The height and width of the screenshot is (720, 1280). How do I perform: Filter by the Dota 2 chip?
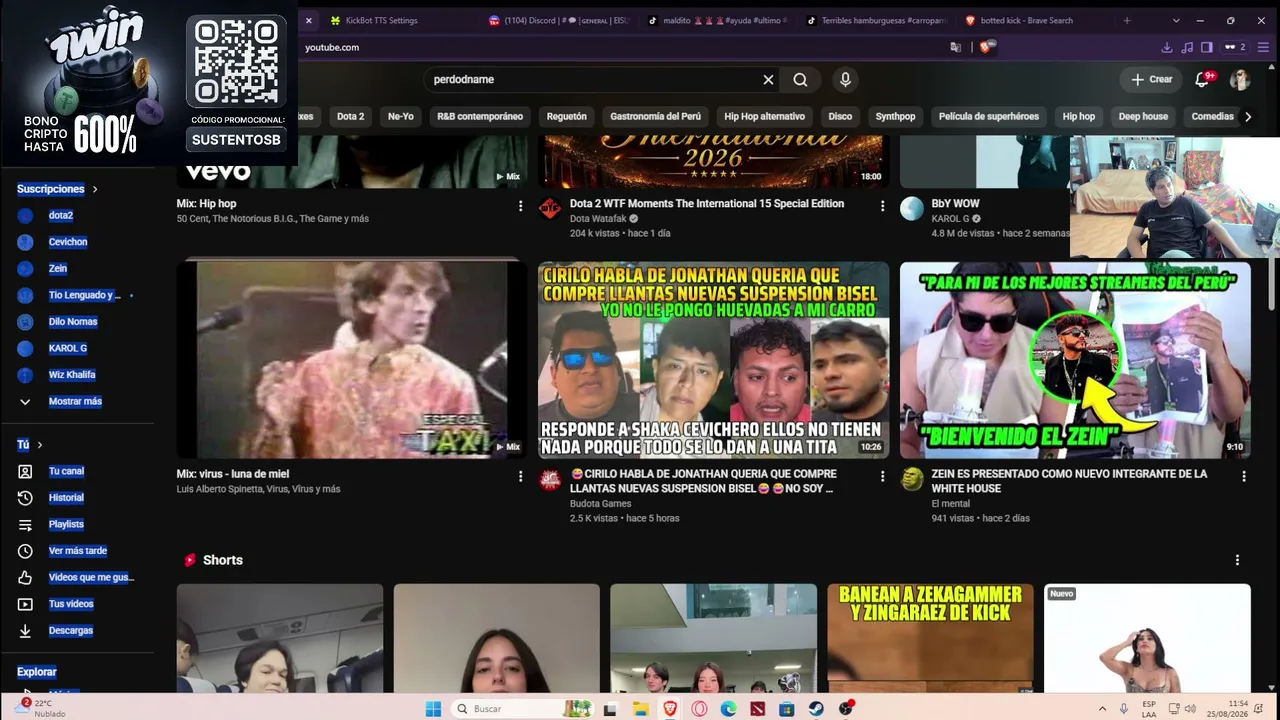click(350, 116)
